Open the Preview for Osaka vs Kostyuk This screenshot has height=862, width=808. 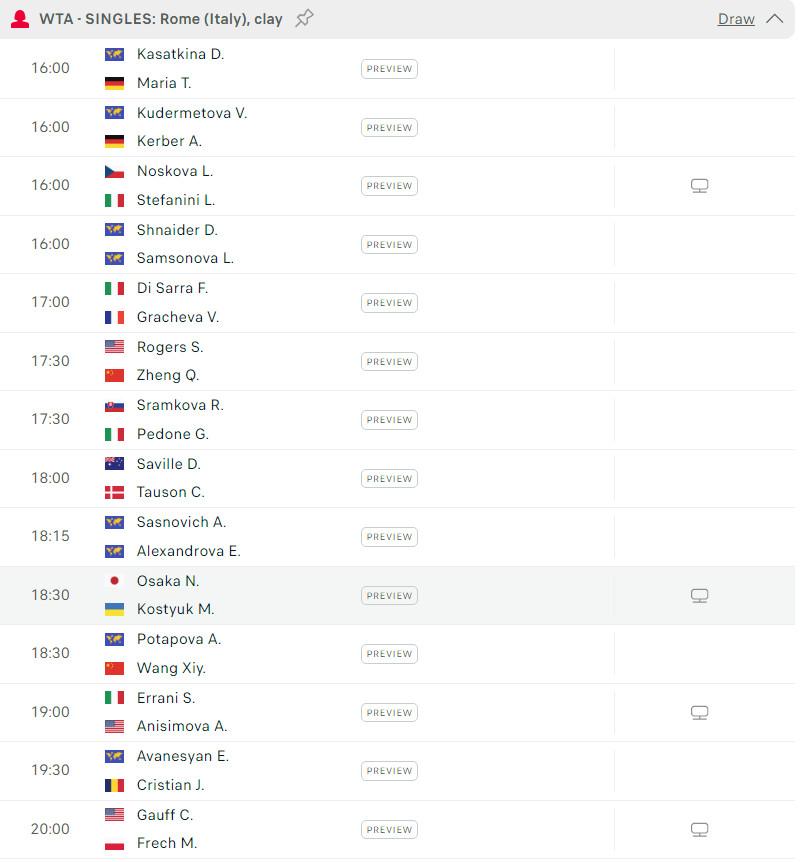coord(388,595)
